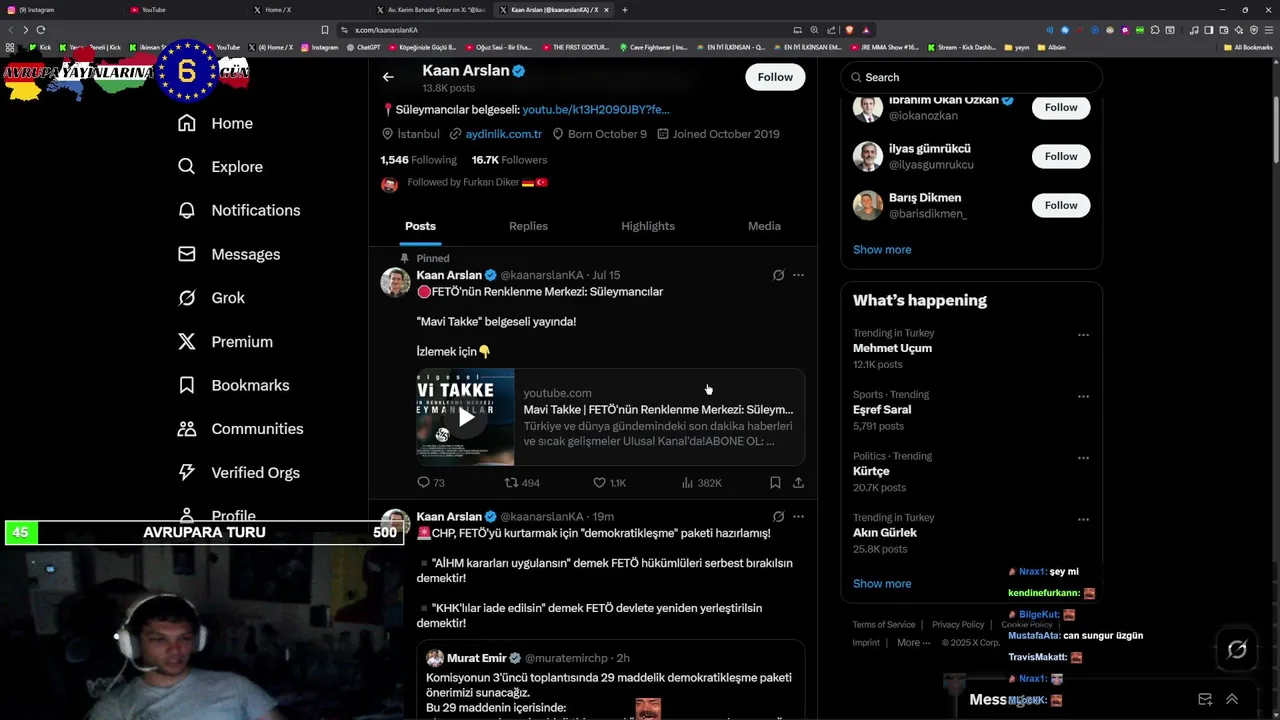
Task: Open more options on the pinned post
Action: [798, 275]
